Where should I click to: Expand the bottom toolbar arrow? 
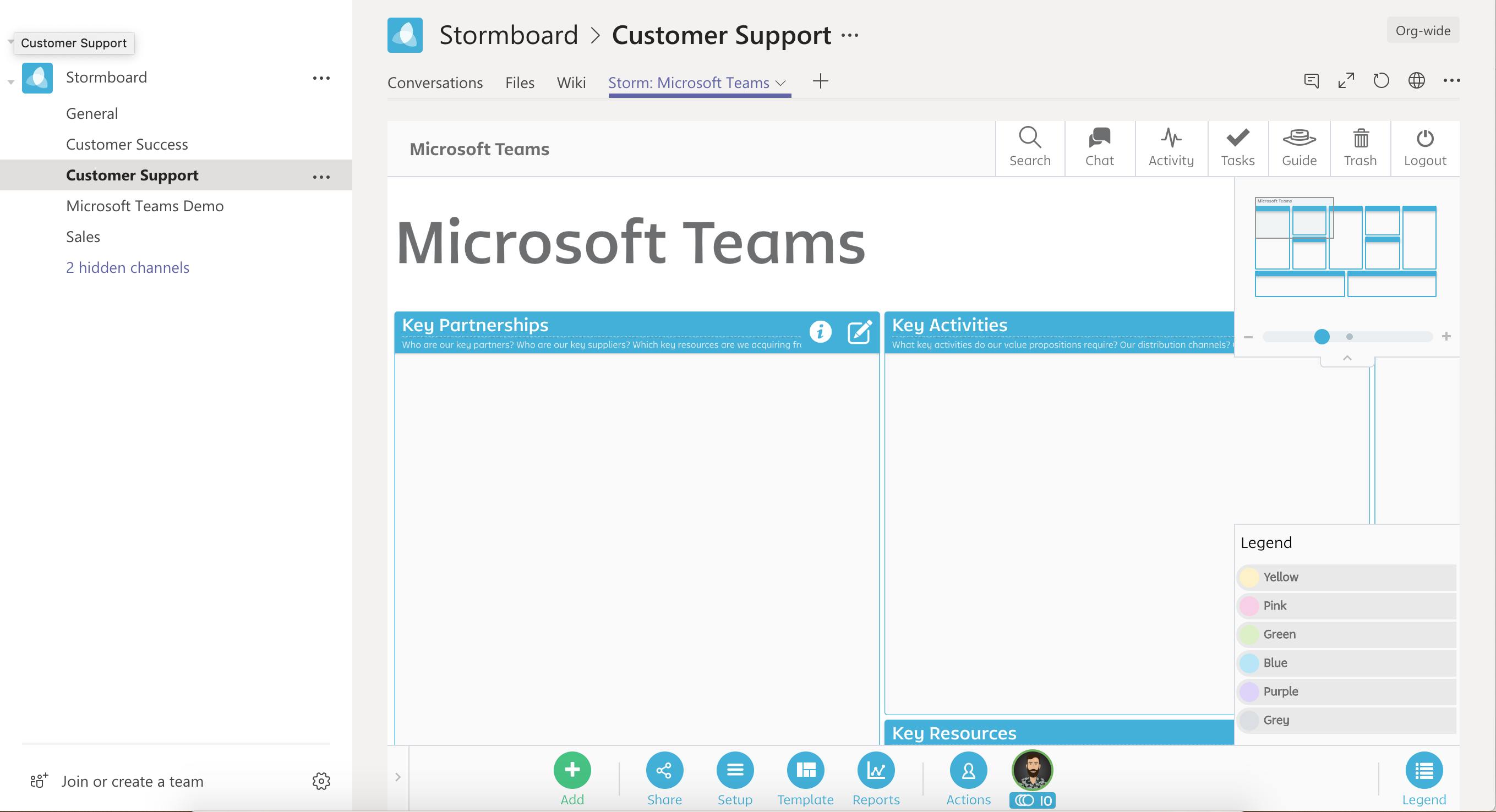[x=398, y=777]
